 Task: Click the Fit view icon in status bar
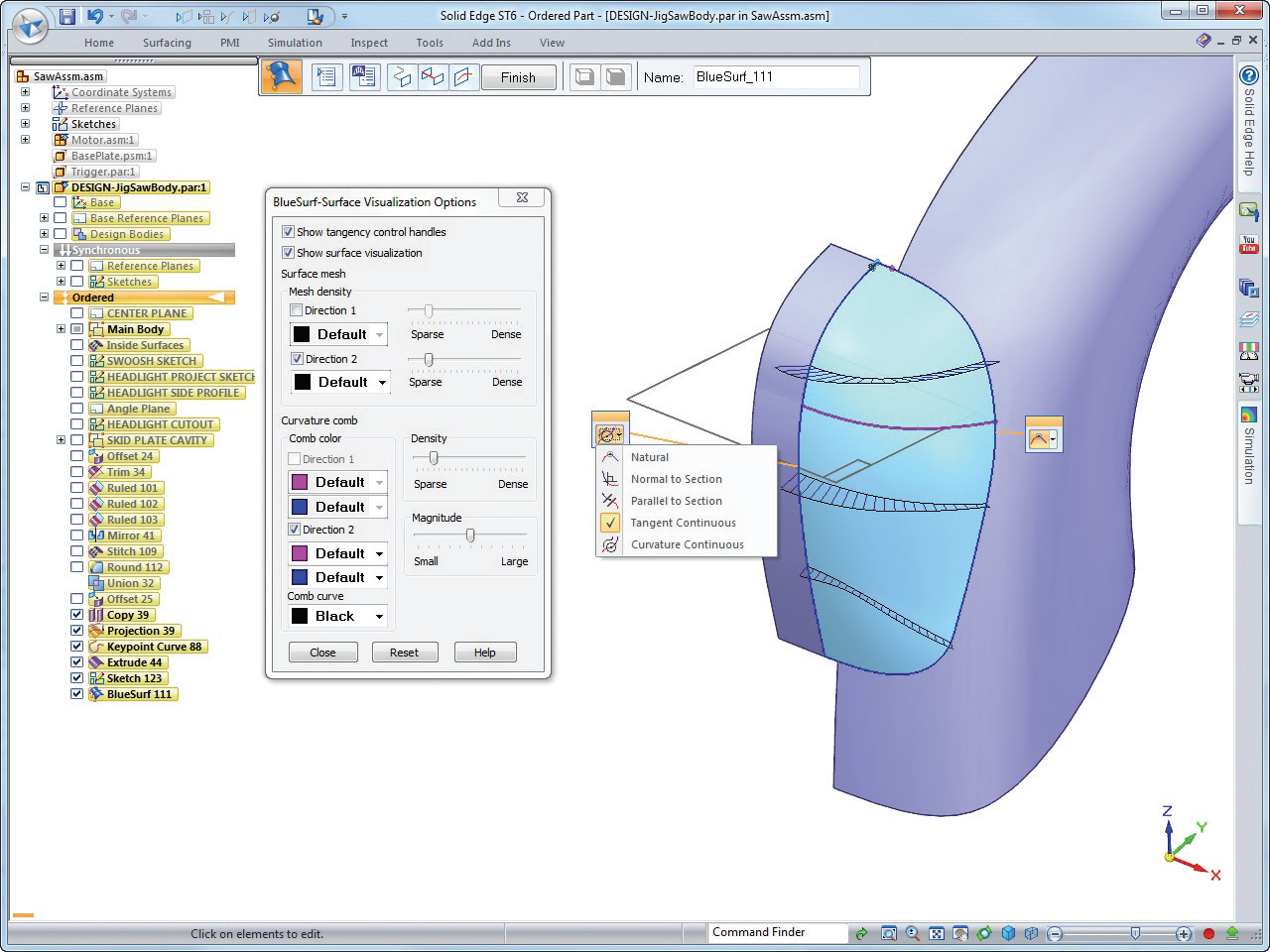click(935, 933)
